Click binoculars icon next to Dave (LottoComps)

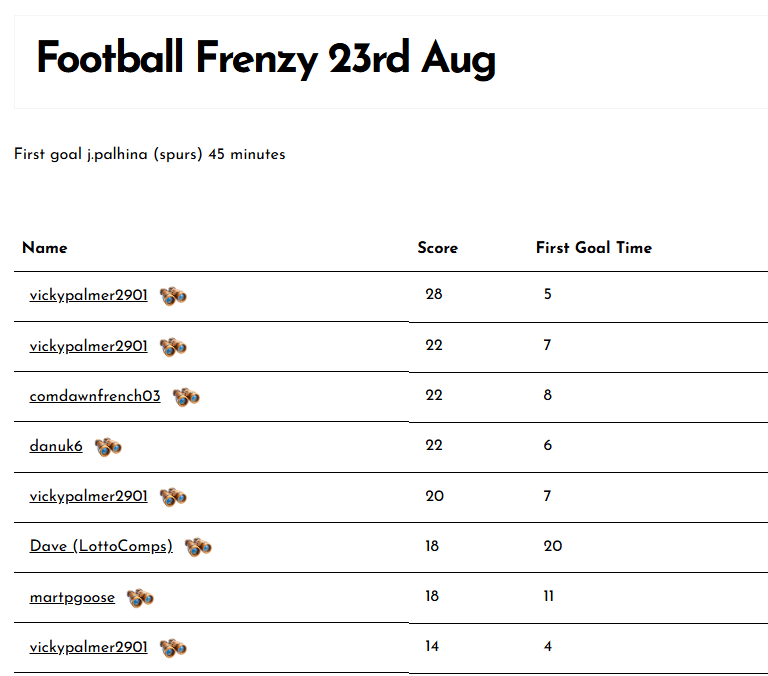(x=198, y=547)
